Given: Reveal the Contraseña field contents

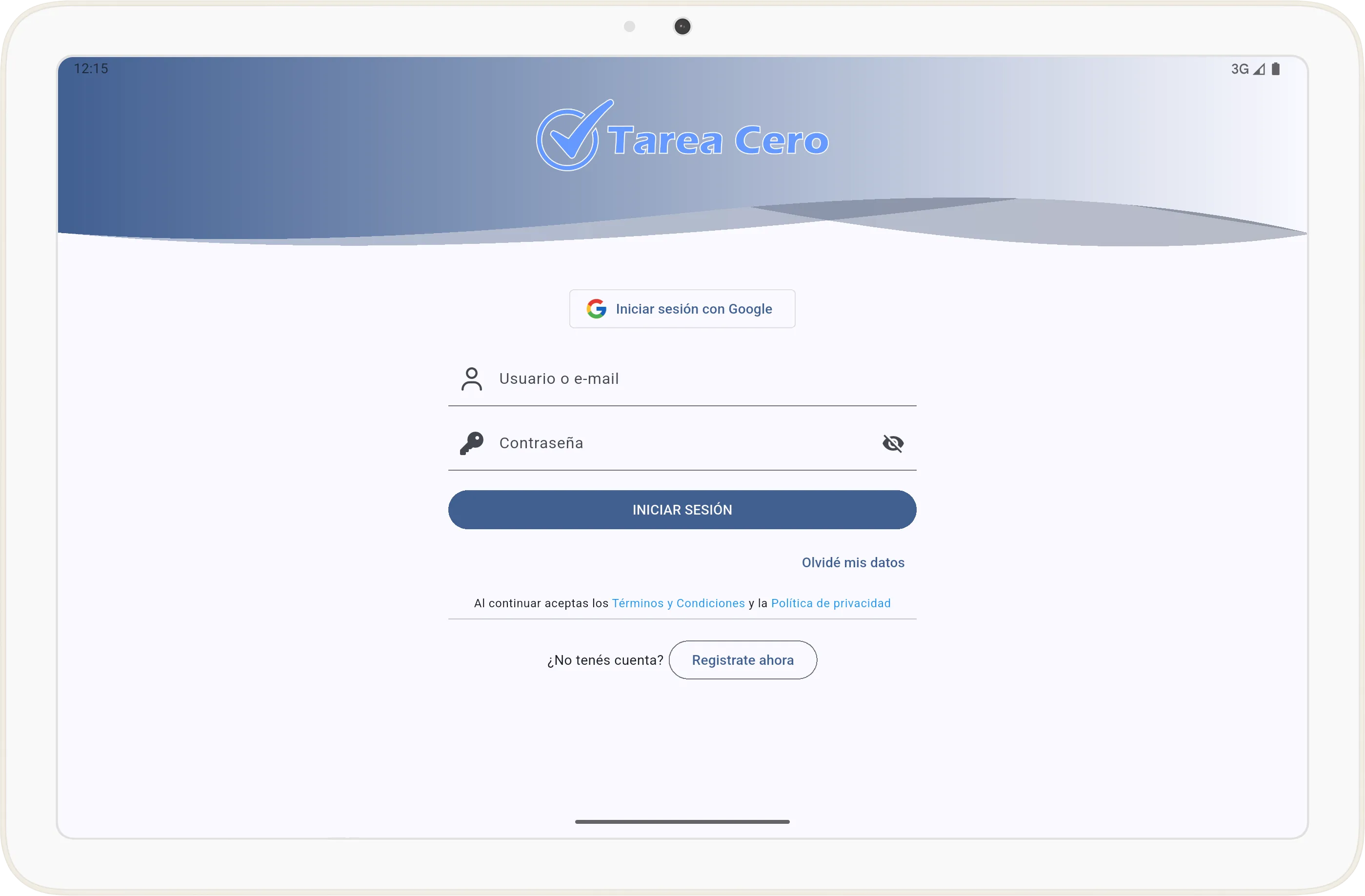Looking at the screenshot, I should pos(893,443).
